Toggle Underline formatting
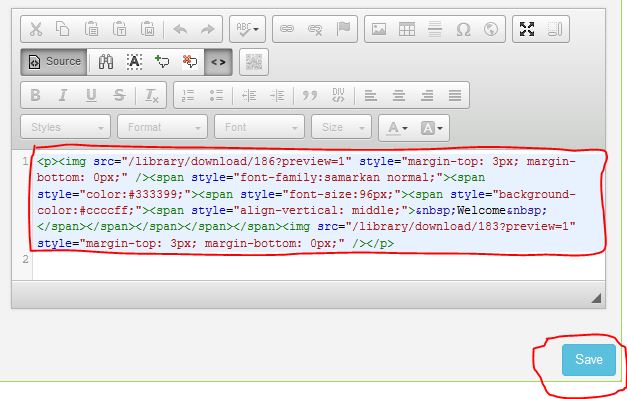Viewport: 627px width, 399px height. (x=91, y=95)
